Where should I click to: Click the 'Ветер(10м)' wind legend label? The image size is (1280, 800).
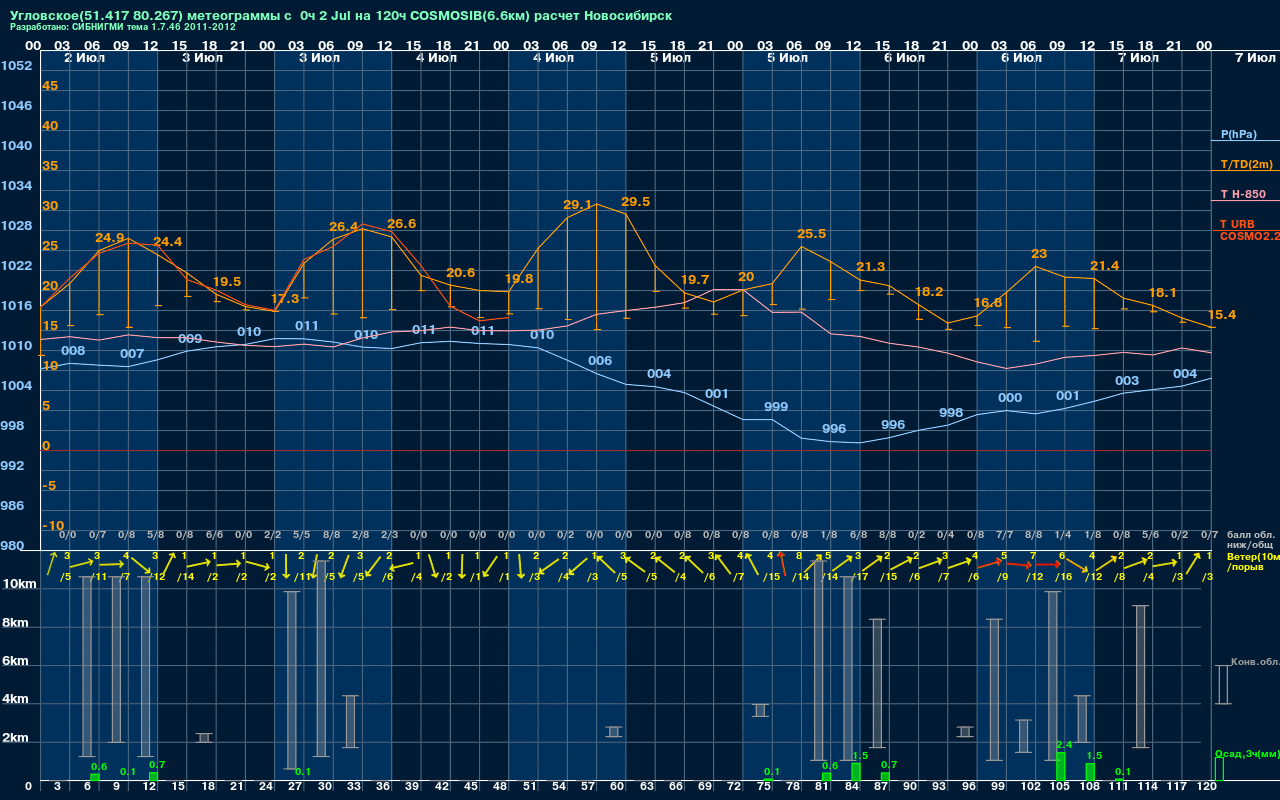point(1253,556)
